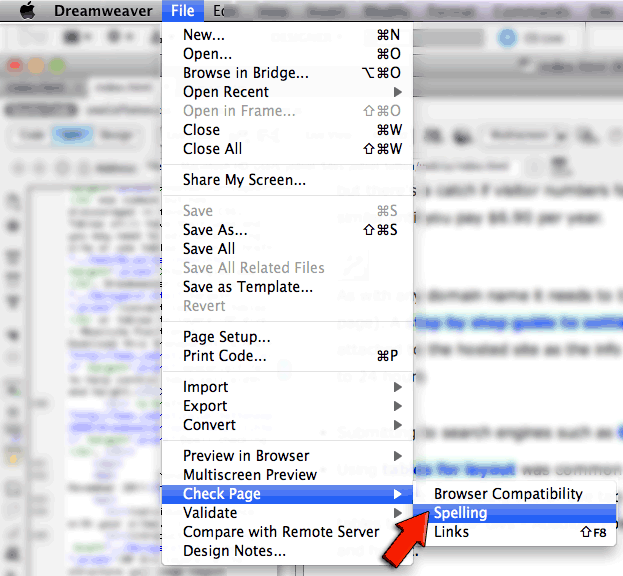
Task: Open Design Notes...
Action: click(288, 551)
